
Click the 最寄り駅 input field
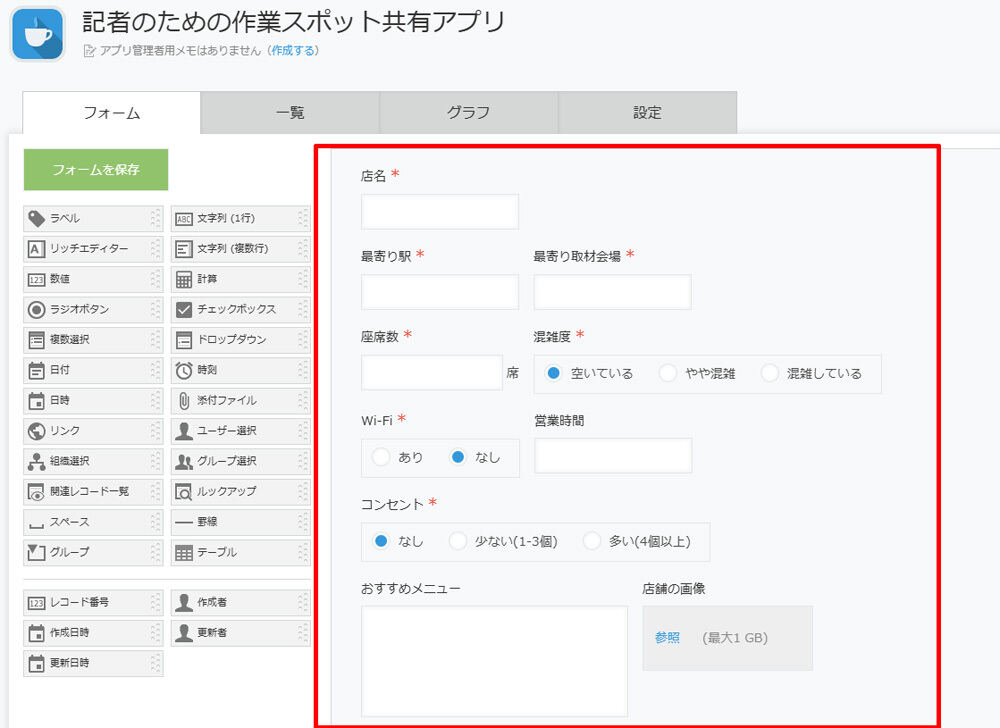[439, 292]
